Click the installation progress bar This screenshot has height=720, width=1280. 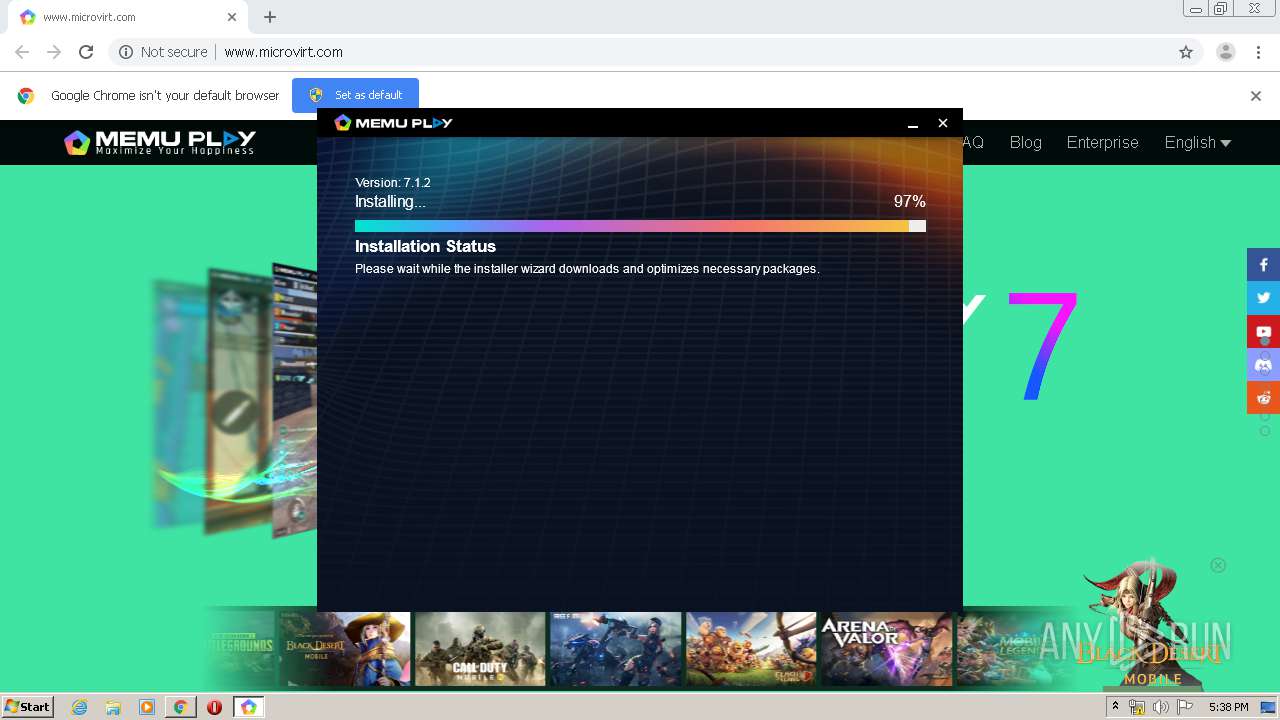point(640,226)
